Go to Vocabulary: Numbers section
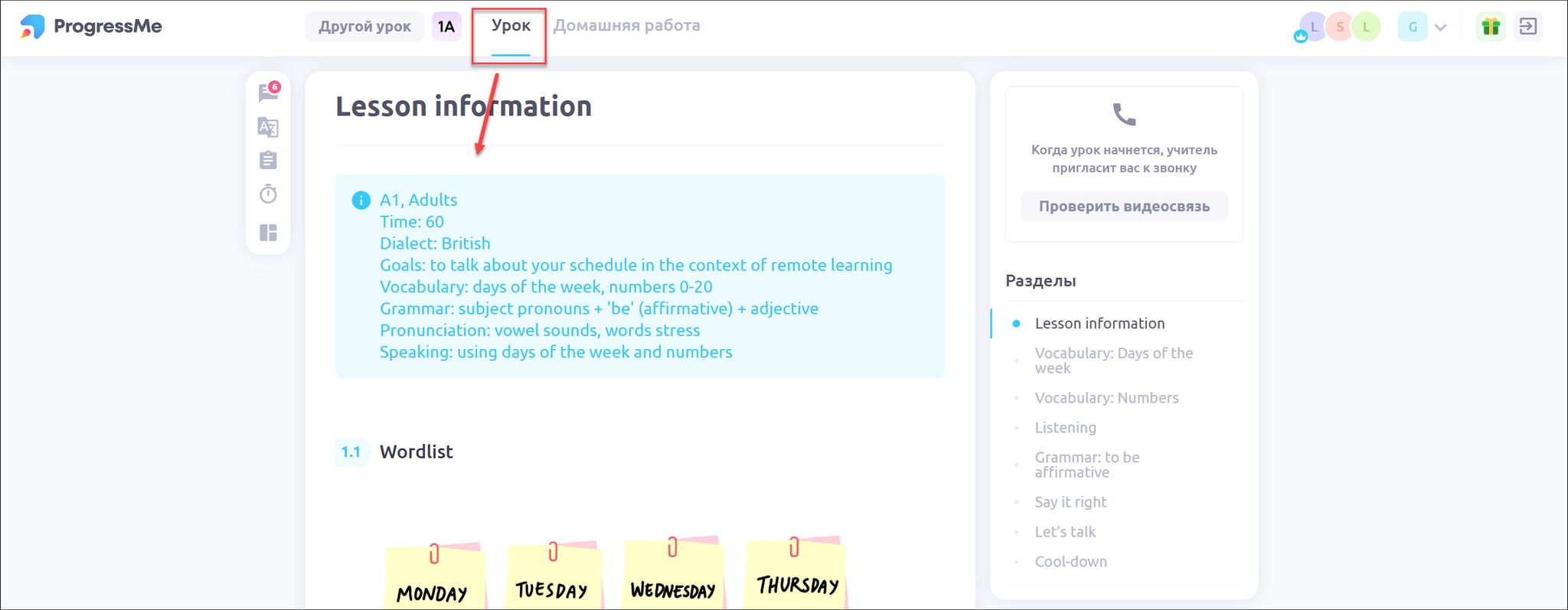The width and height of the screenshot is (1568, 610). tap(1106, 398)
